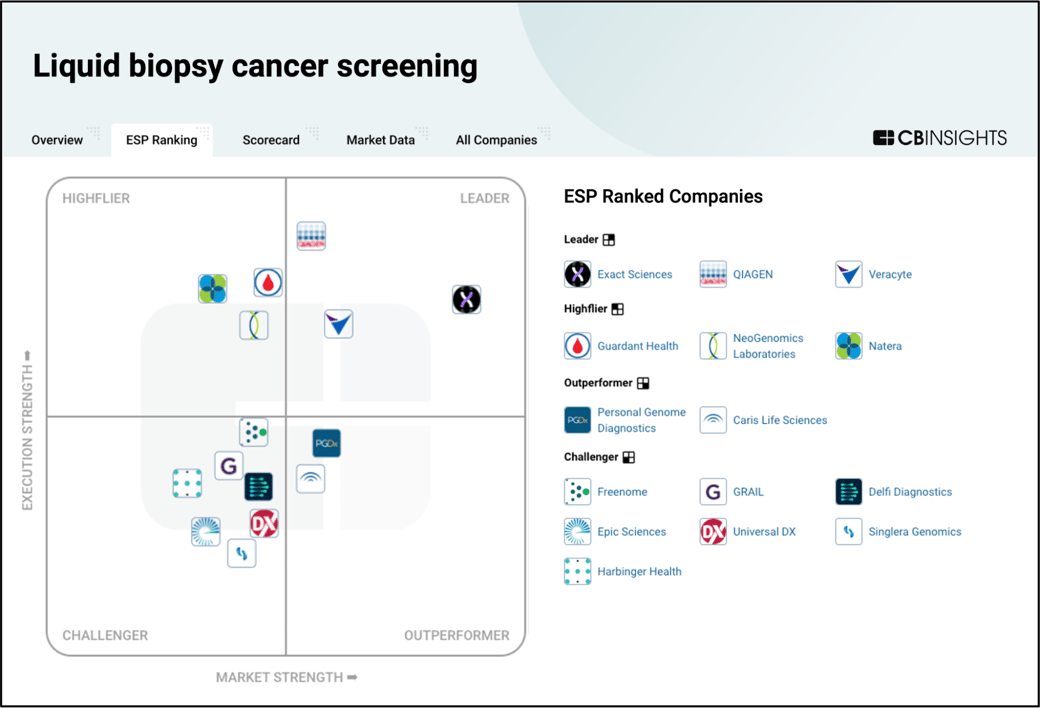
Task: Click the Highflier quadrant icon beside its heading
Action: click(x=618, y=309)
